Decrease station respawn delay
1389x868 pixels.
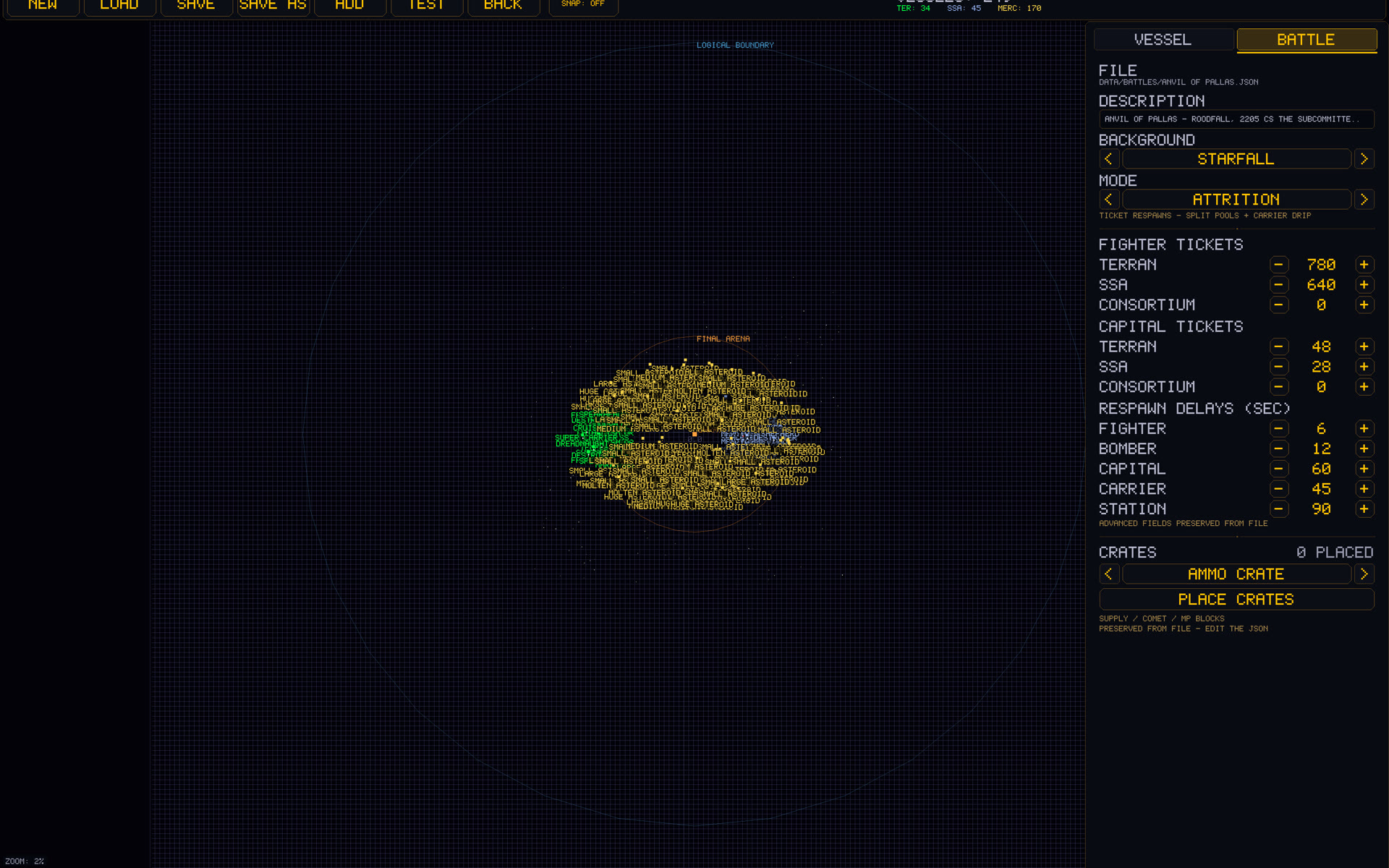click(x=1279, y=509)
